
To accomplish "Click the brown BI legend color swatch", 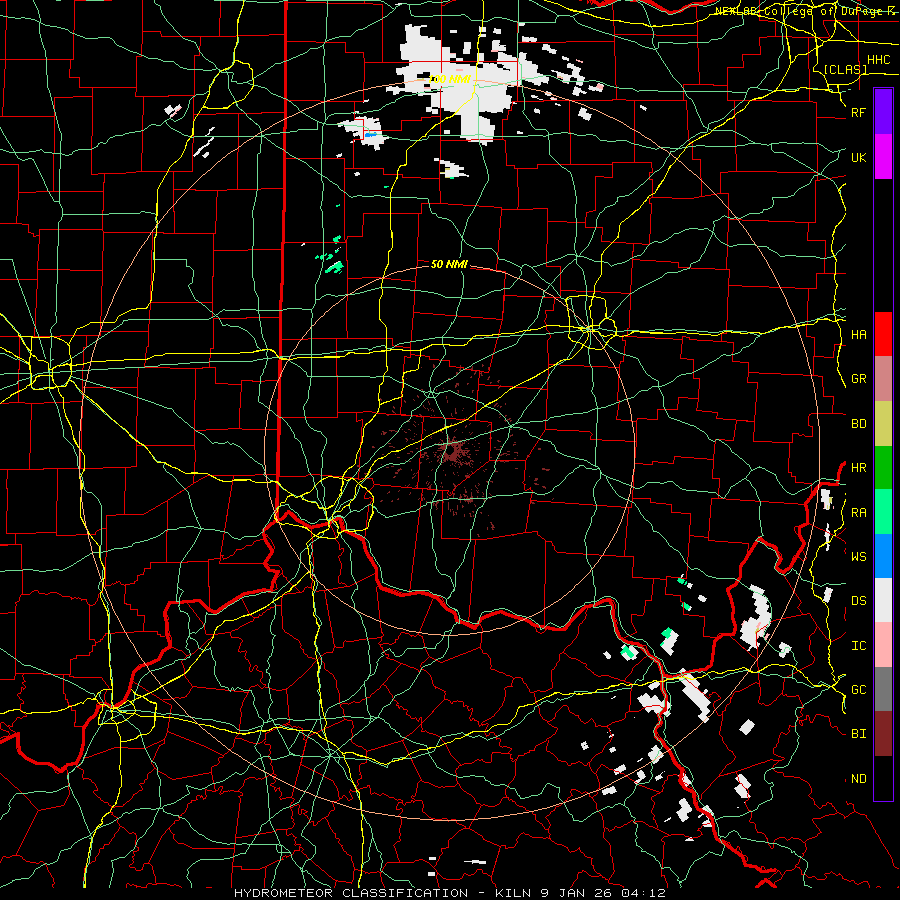I will (x=883, y=734).
